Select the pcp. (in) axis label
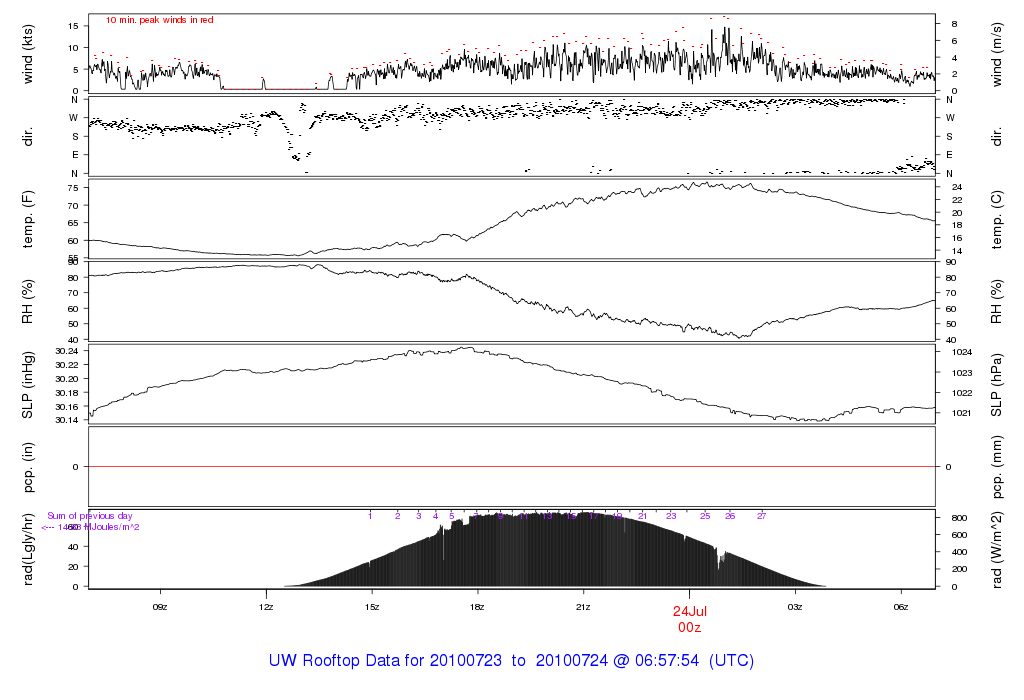This screenshot has width=1024, height=700. pos(27,467)
